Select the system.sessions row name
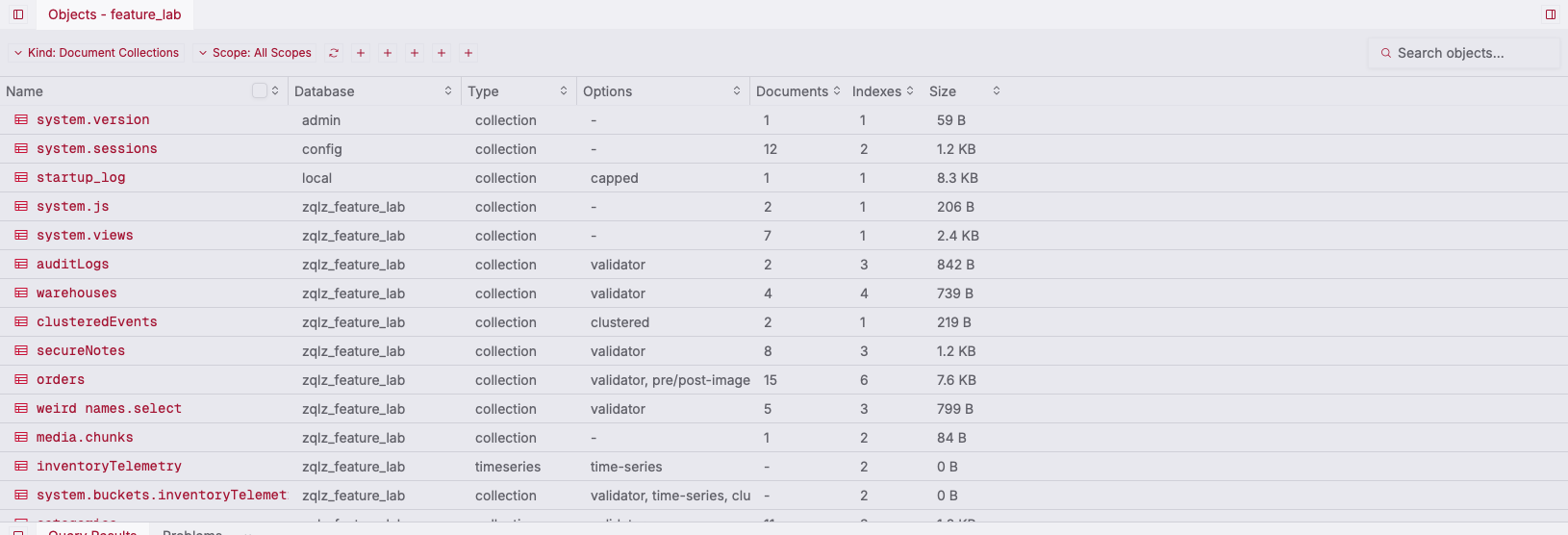The height and width of the screenshot is (535, 1568). [97, 149]
